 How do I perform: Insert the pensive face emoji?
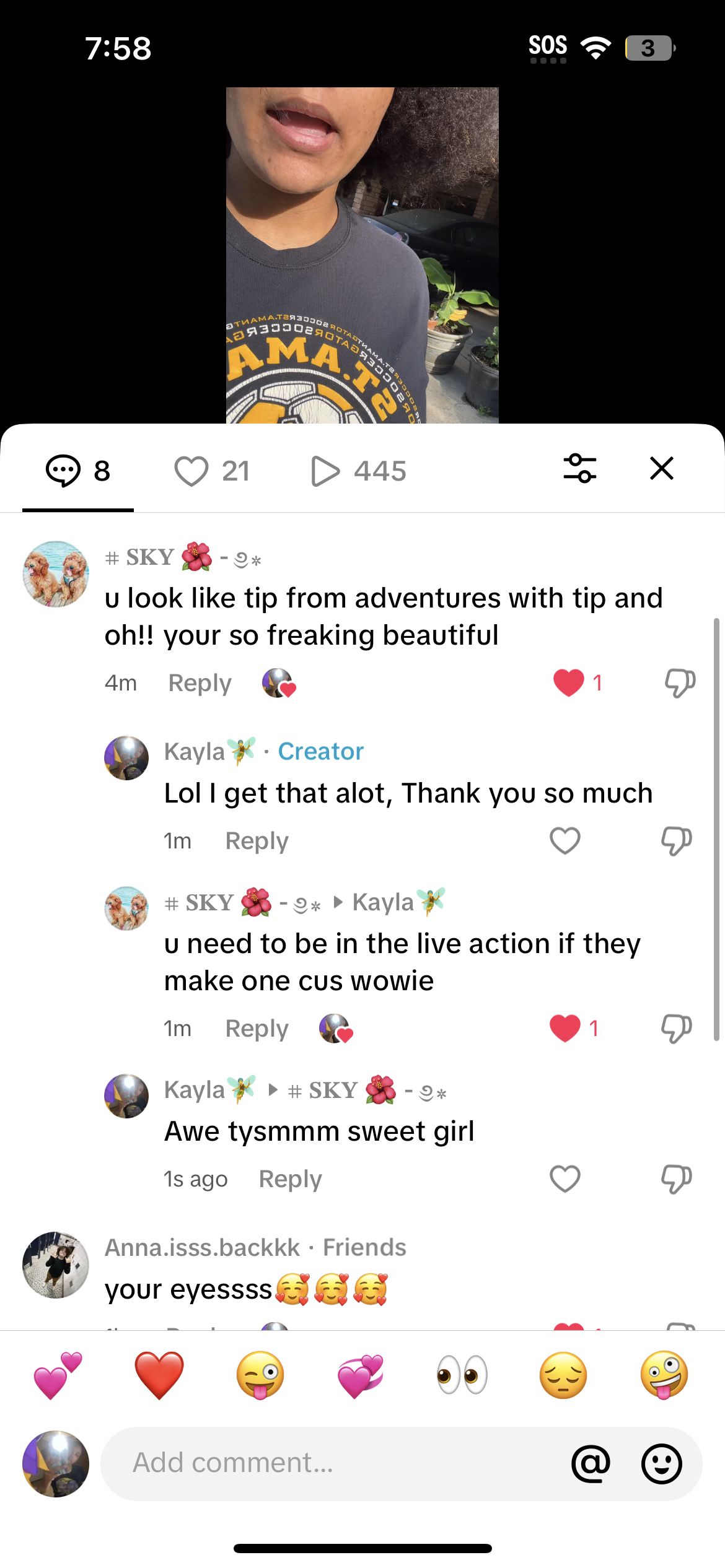tap(563, 1375)
